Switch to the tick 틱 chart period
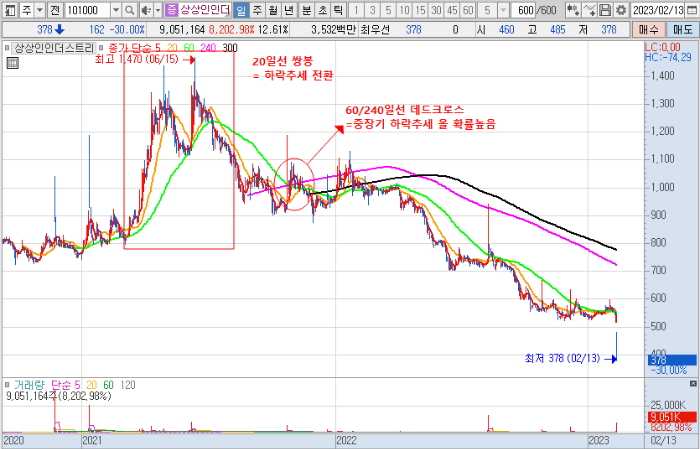The width and height of the screenshot is (700, 449). coord(338,10)
